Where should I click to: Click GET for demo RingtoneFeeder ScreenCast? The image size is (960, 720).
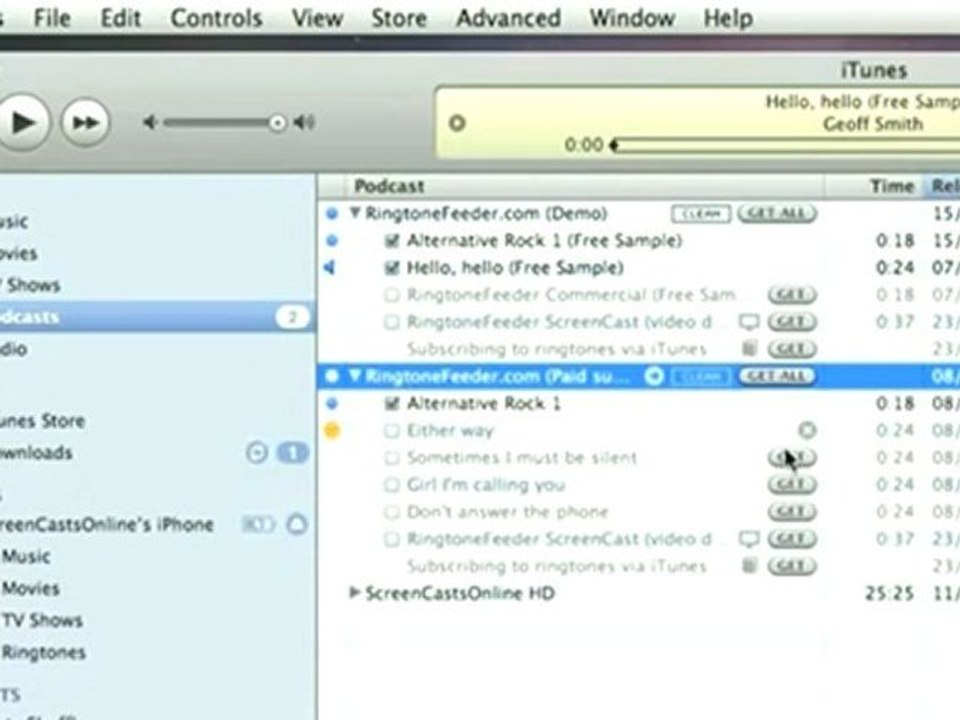point(792,322)
